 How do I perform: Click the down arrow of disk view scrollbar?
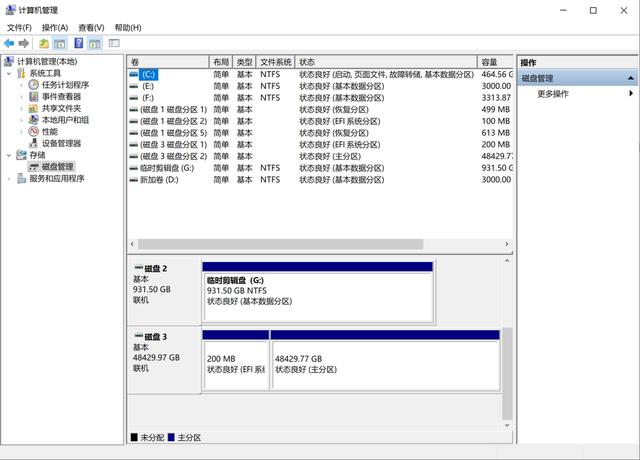click(507, 425)
